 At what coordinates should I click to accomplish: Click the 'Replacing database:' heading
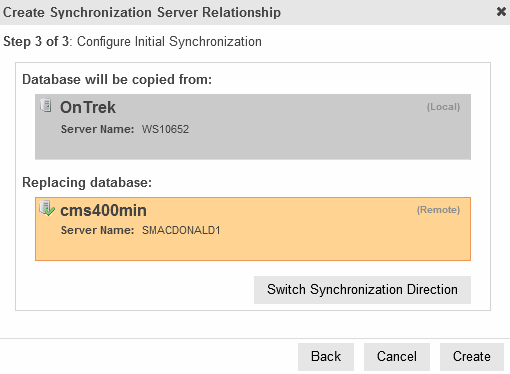click(x=87, y=183)
